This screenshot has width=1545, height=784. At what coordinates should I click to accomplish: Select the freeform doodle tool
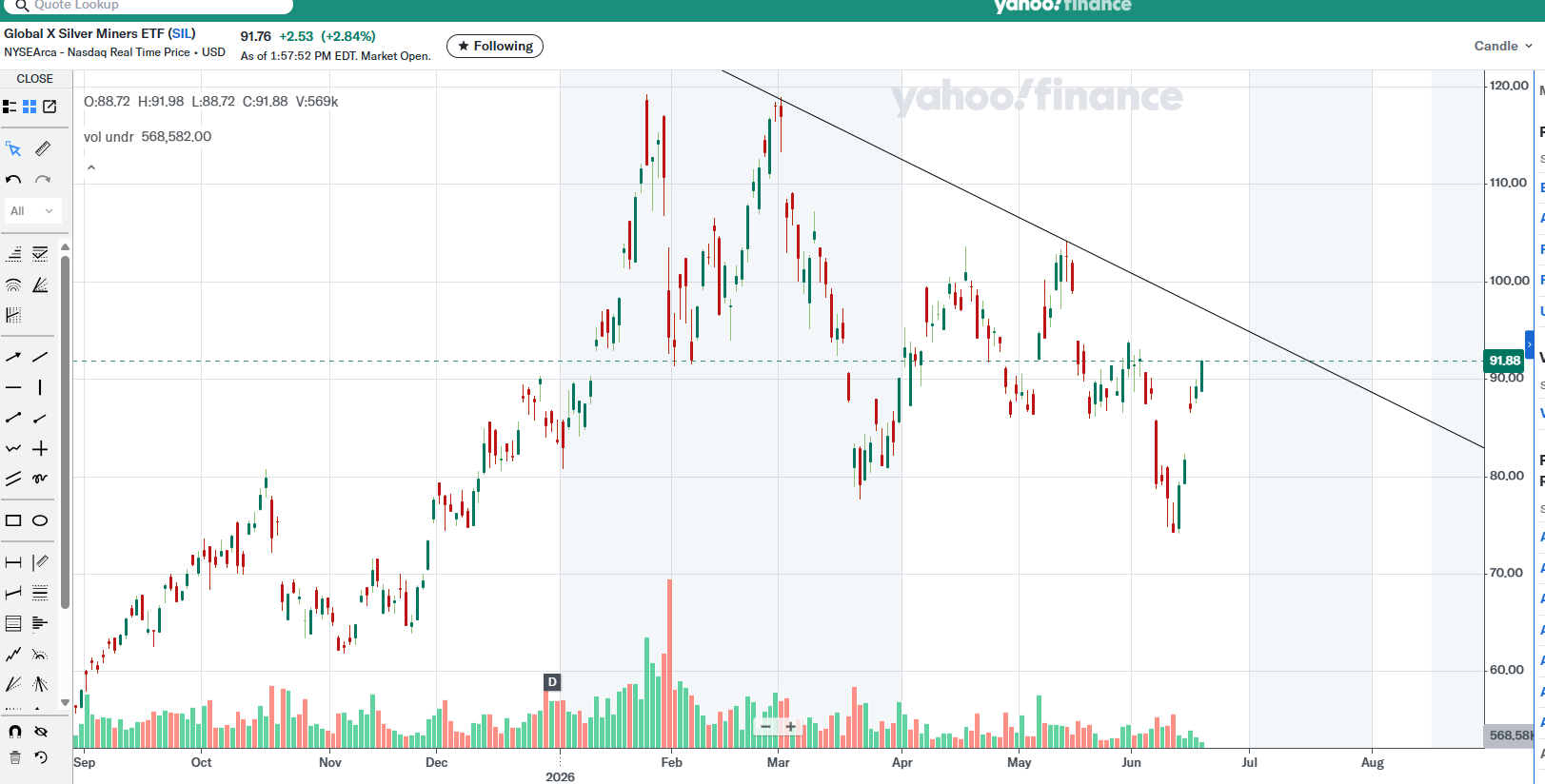click(x=40, y=479)
